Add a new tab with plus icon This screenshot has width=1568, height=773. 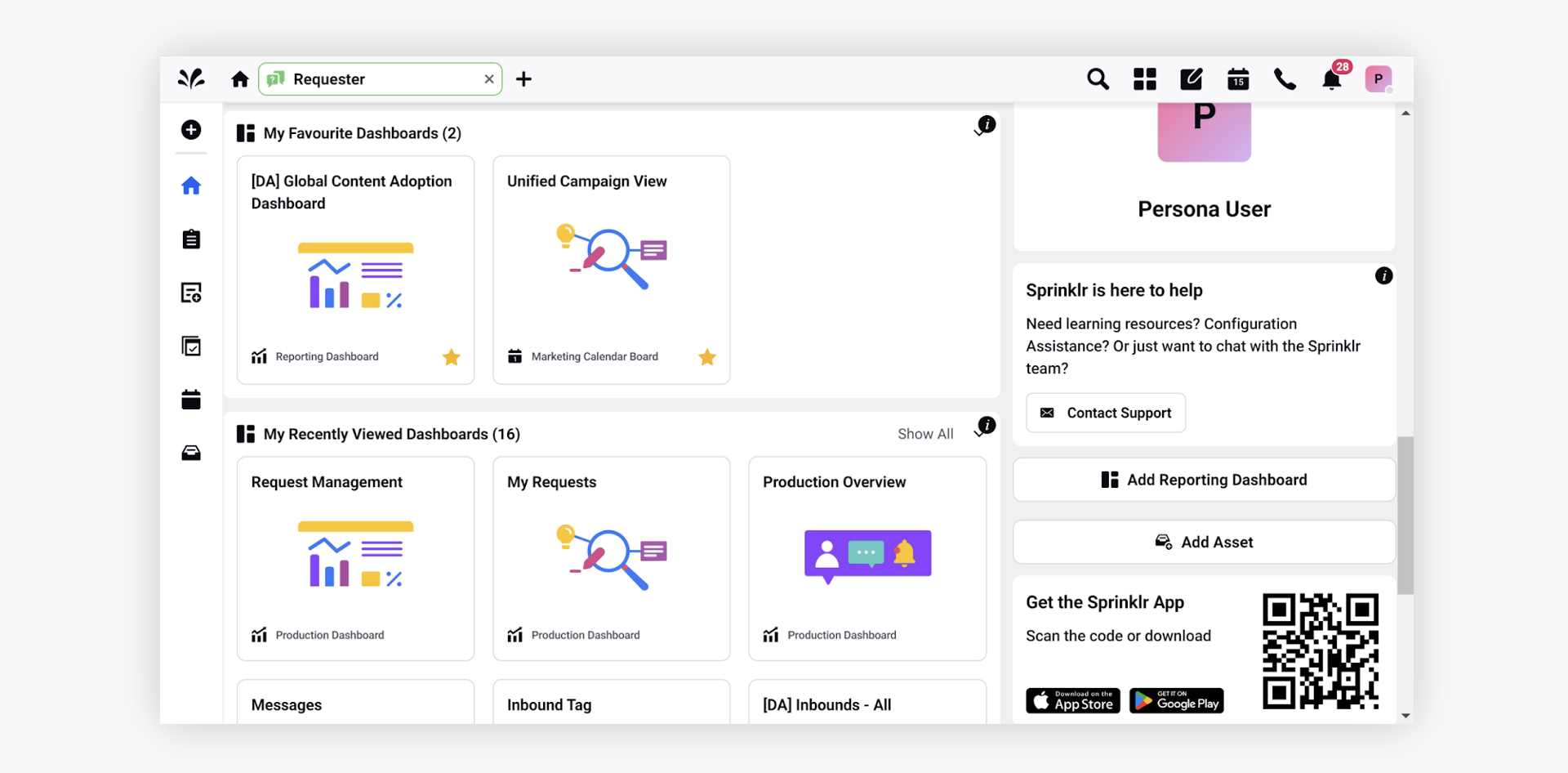pos(523,79)
